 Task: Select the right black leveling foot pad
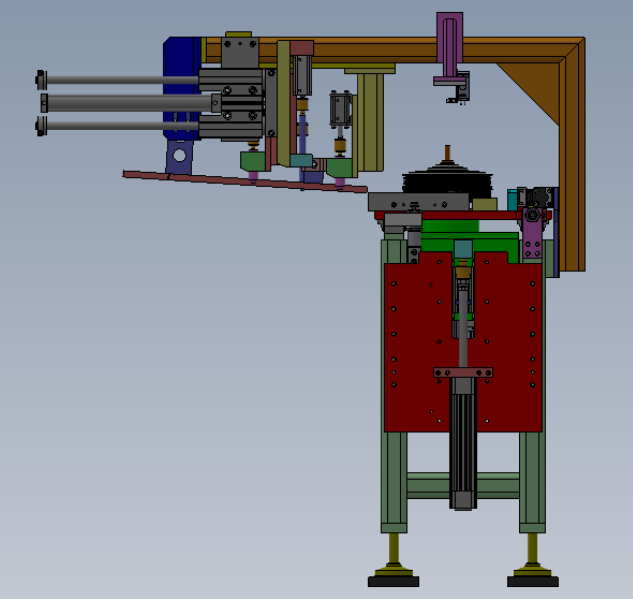(533, 582)
